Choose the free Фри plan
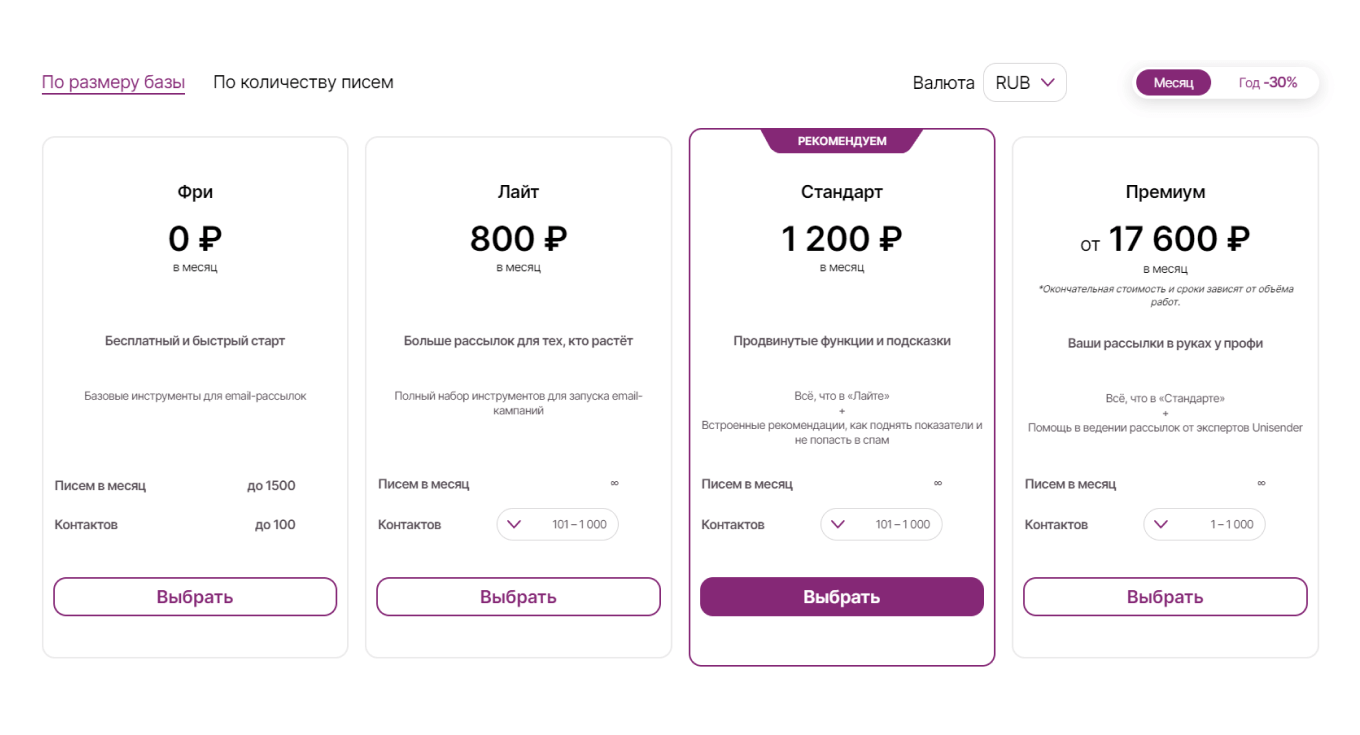 pyautogui.click(x=194, y=596)
